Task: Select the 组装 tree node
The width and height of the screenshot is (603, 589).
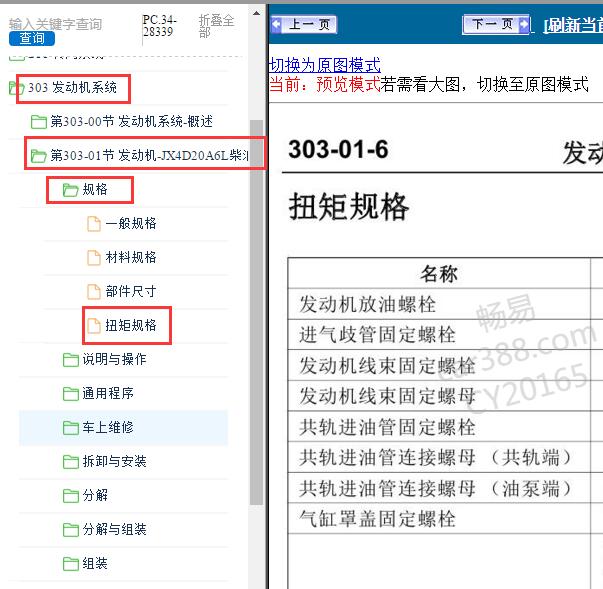Action: [95, 564]
